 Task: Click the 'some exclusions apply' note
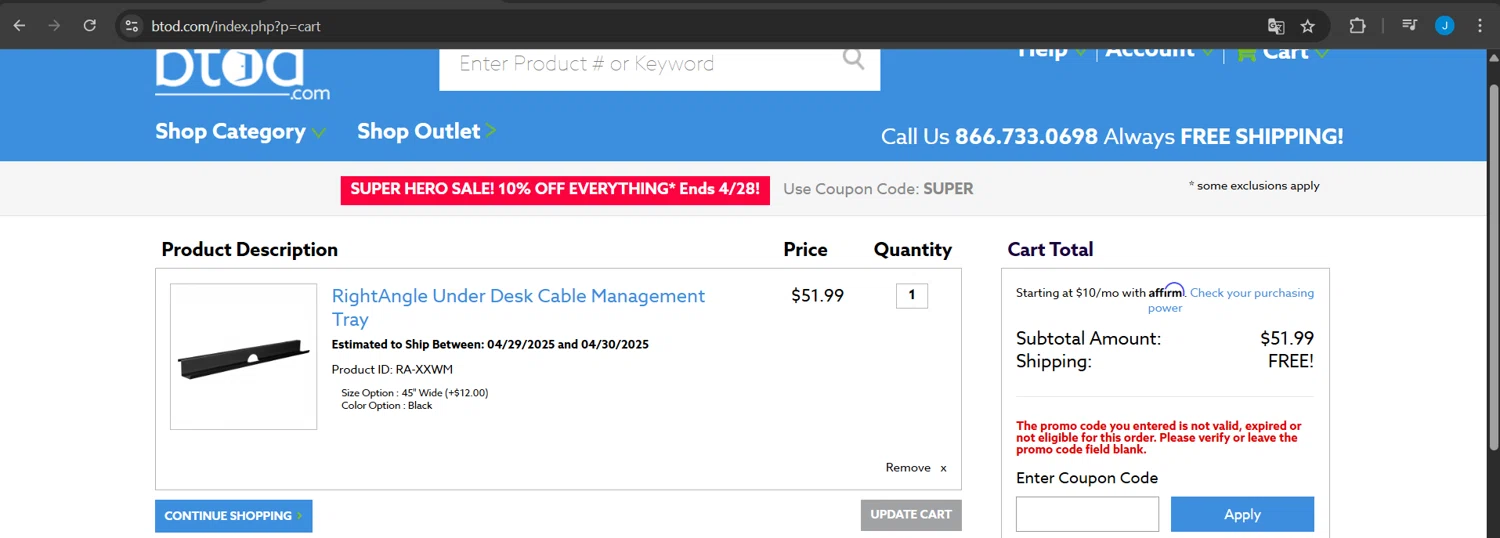tap(1254, 186)
